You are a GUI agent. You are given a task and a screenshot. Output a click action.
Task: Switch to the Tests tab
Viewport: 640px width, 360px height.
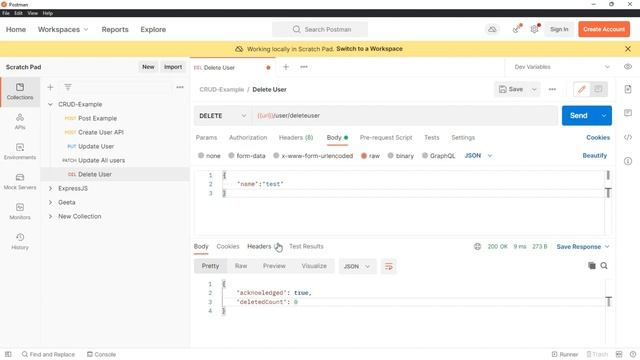[x=431, y=138]
